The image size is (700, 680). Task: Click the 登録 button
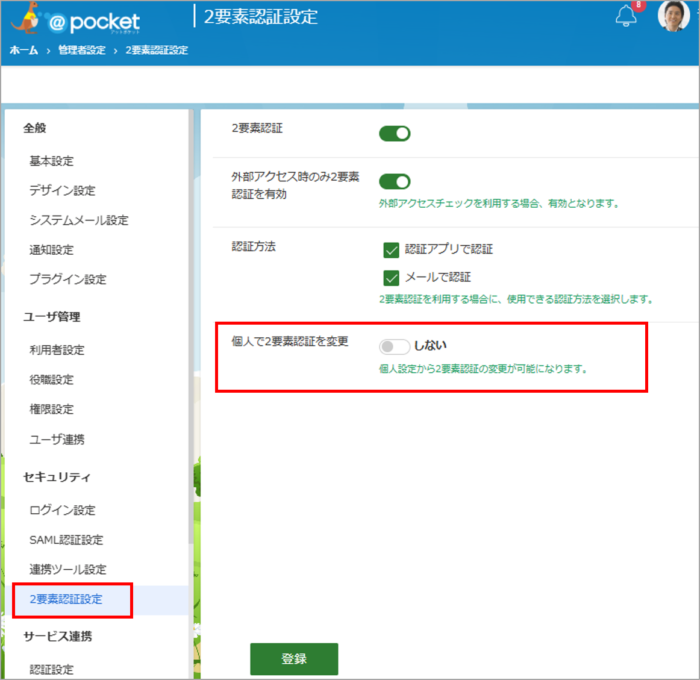[x=294, y=659]
